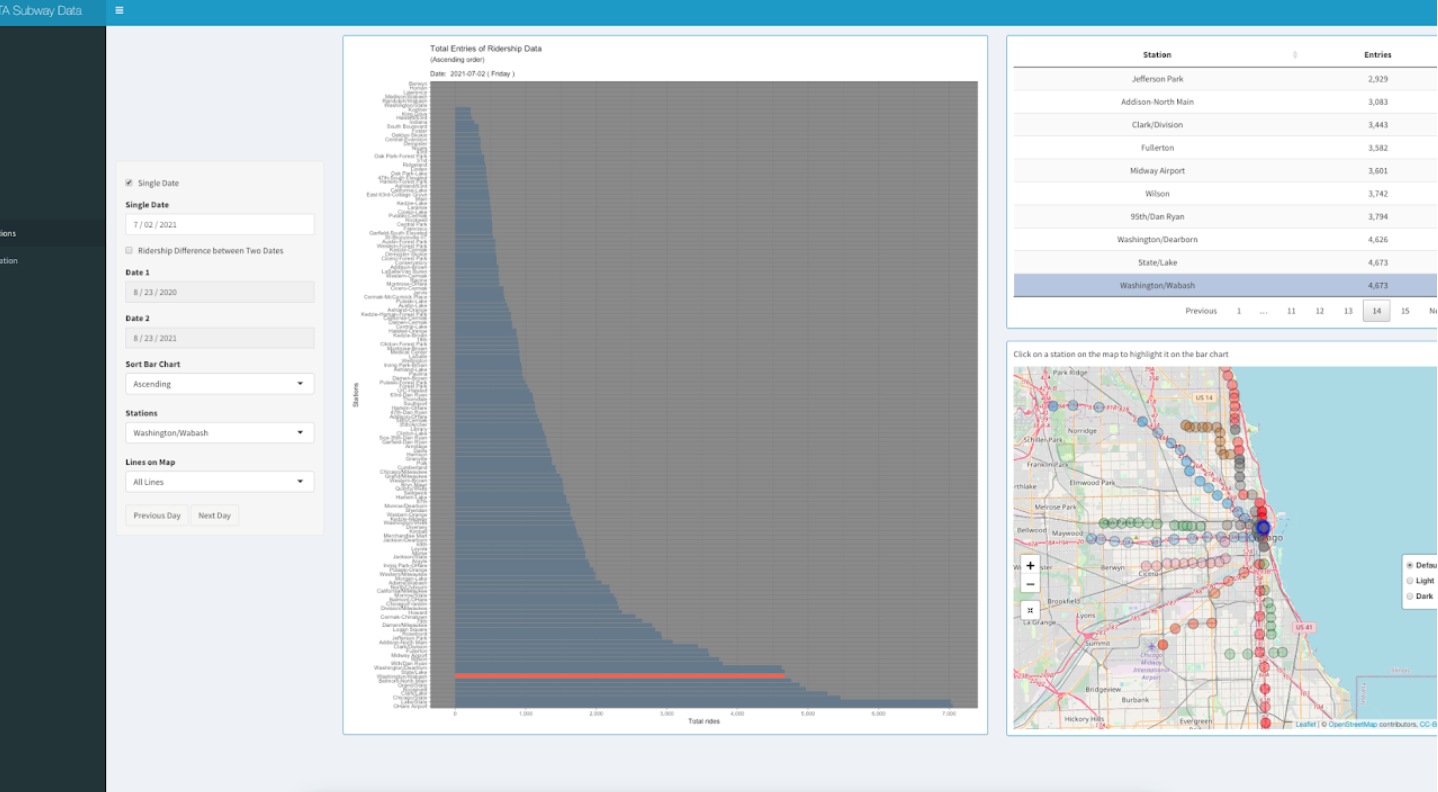Click the map reset view button
Viewport: 1438px width, 792px height.
pos(1030,609)
